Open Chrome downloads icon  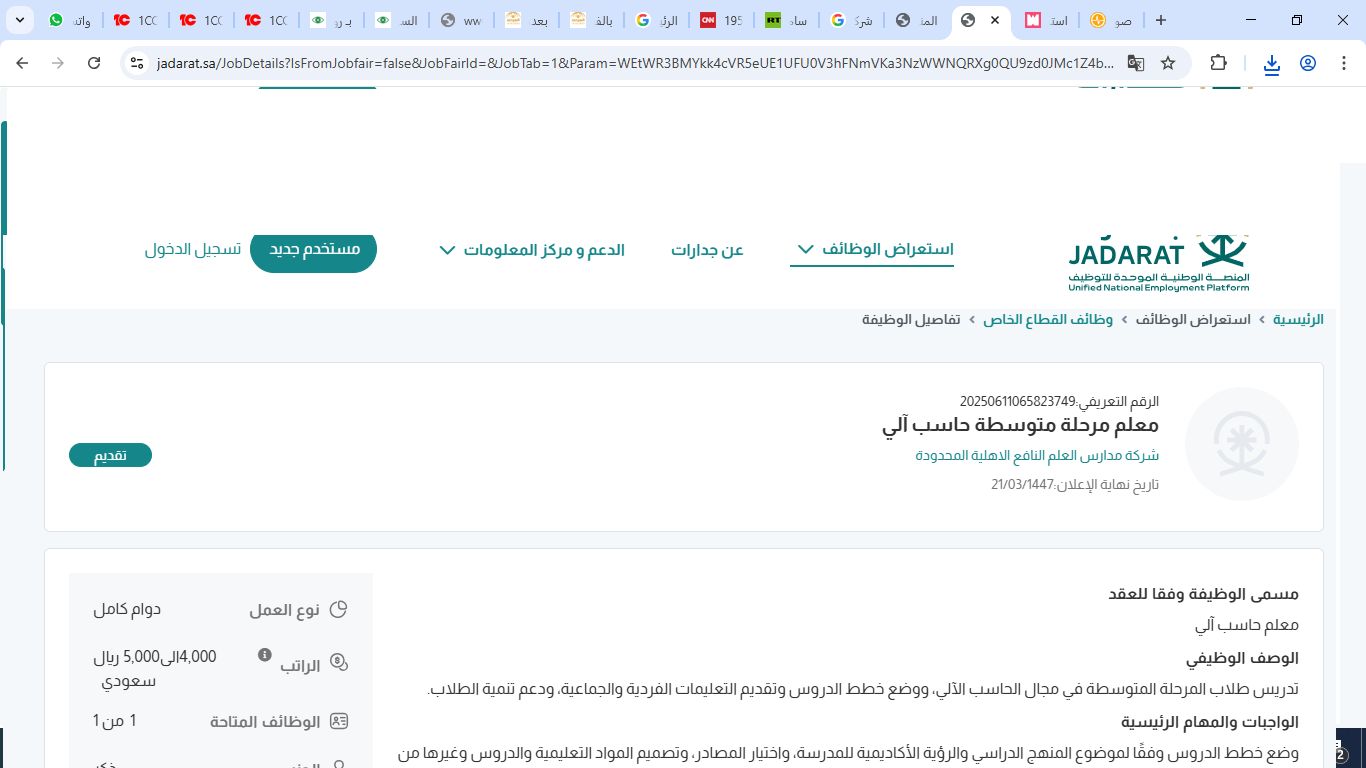1271,64
